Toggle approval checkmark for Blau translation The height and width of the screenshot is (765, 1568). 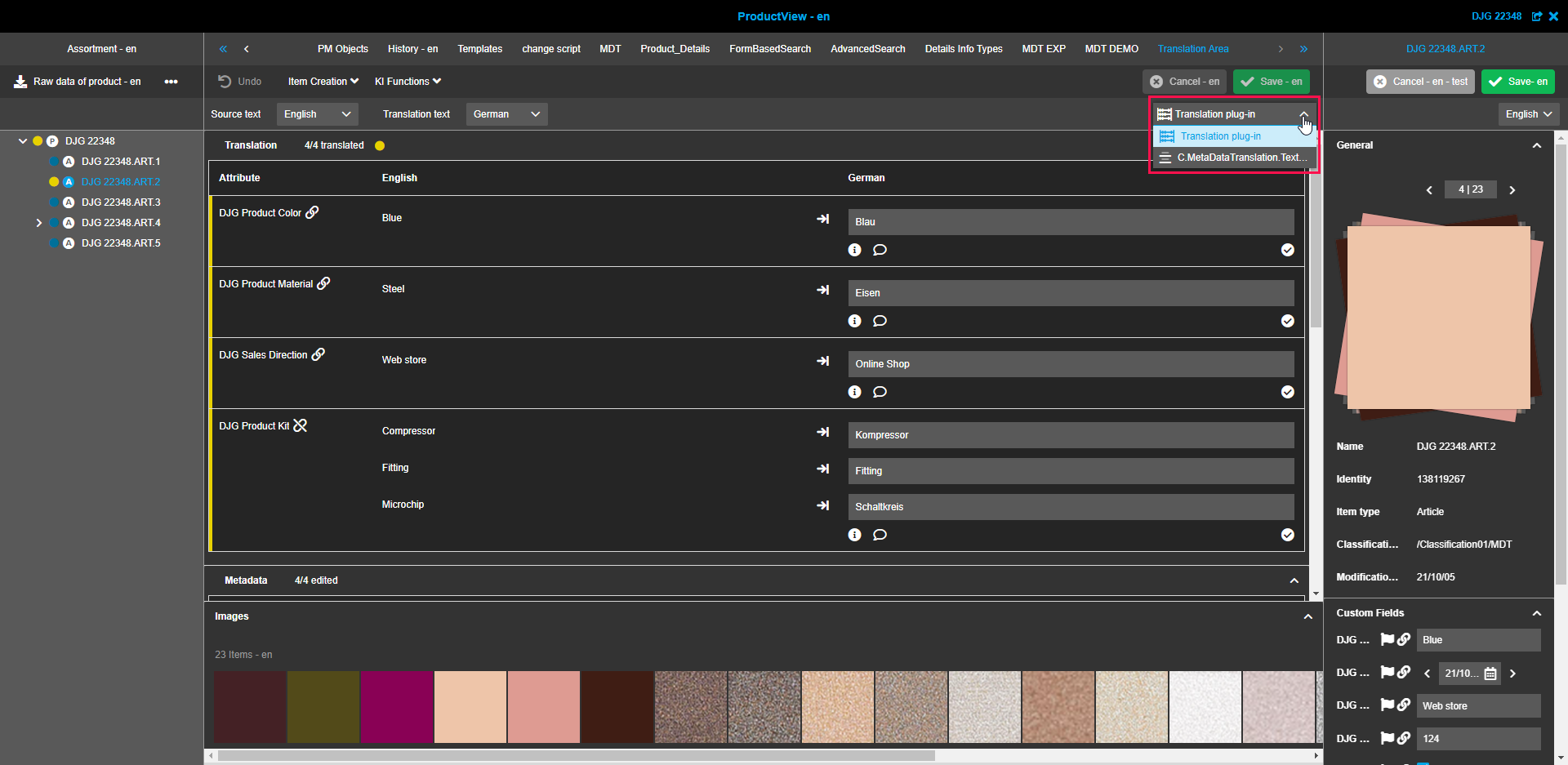pos(1287,250)
